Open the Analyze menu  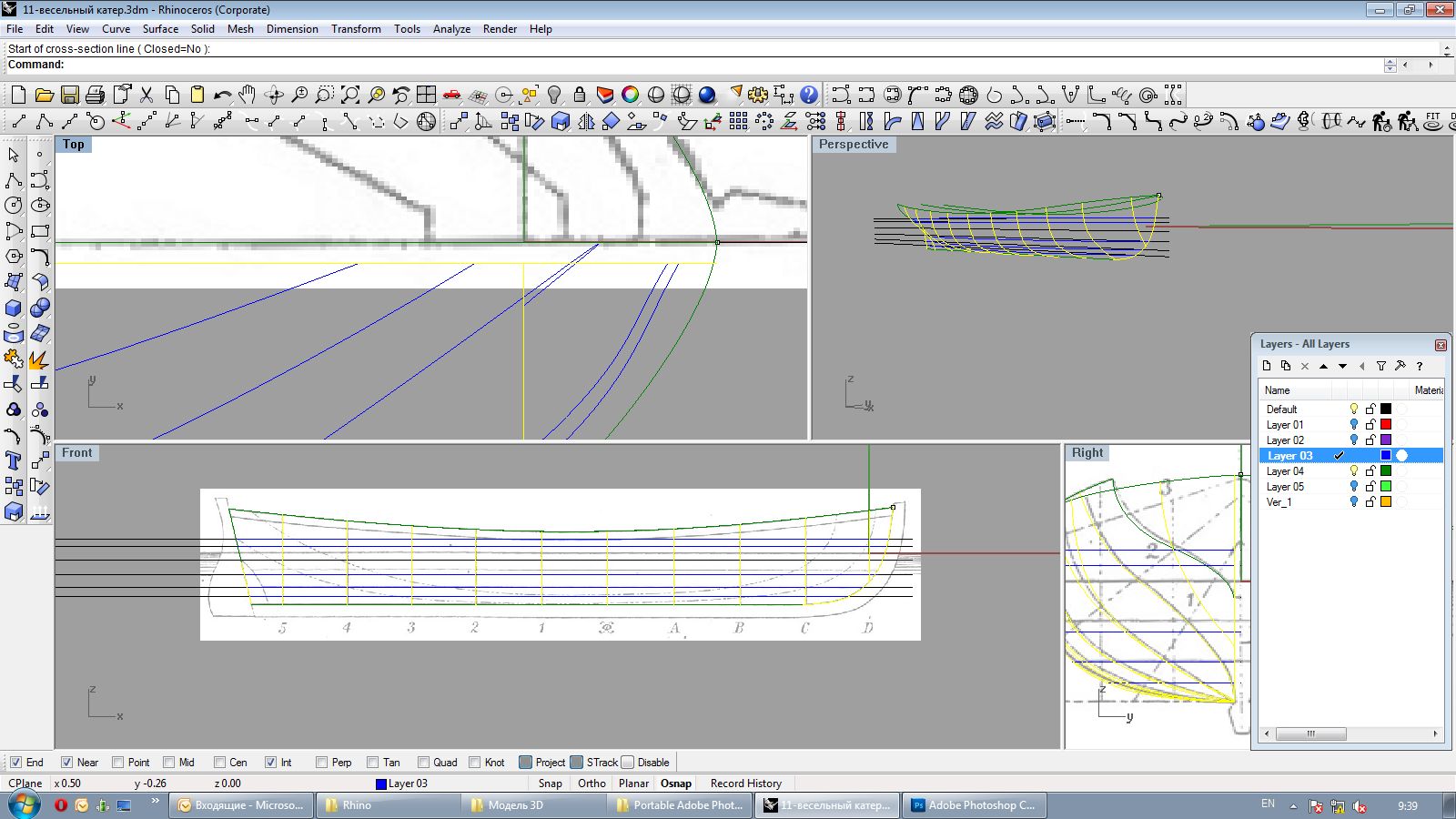451,29
